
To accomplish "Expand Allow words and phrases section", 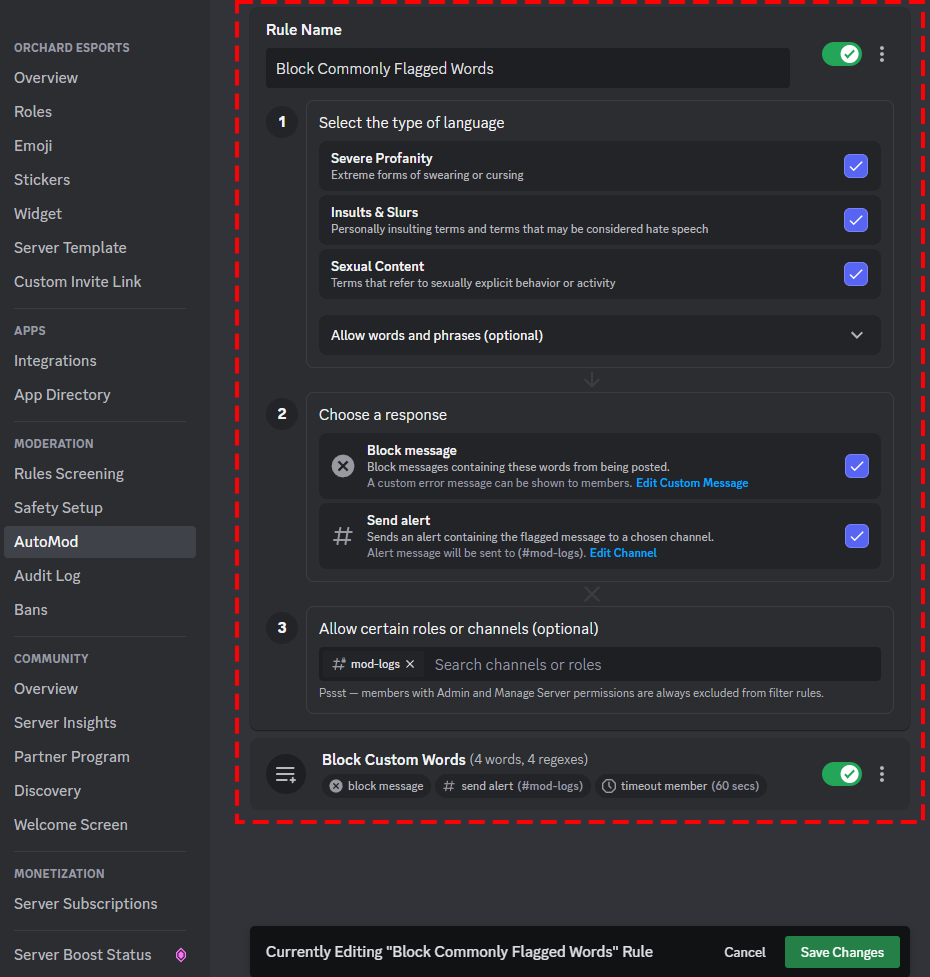I will pos(599,335).
